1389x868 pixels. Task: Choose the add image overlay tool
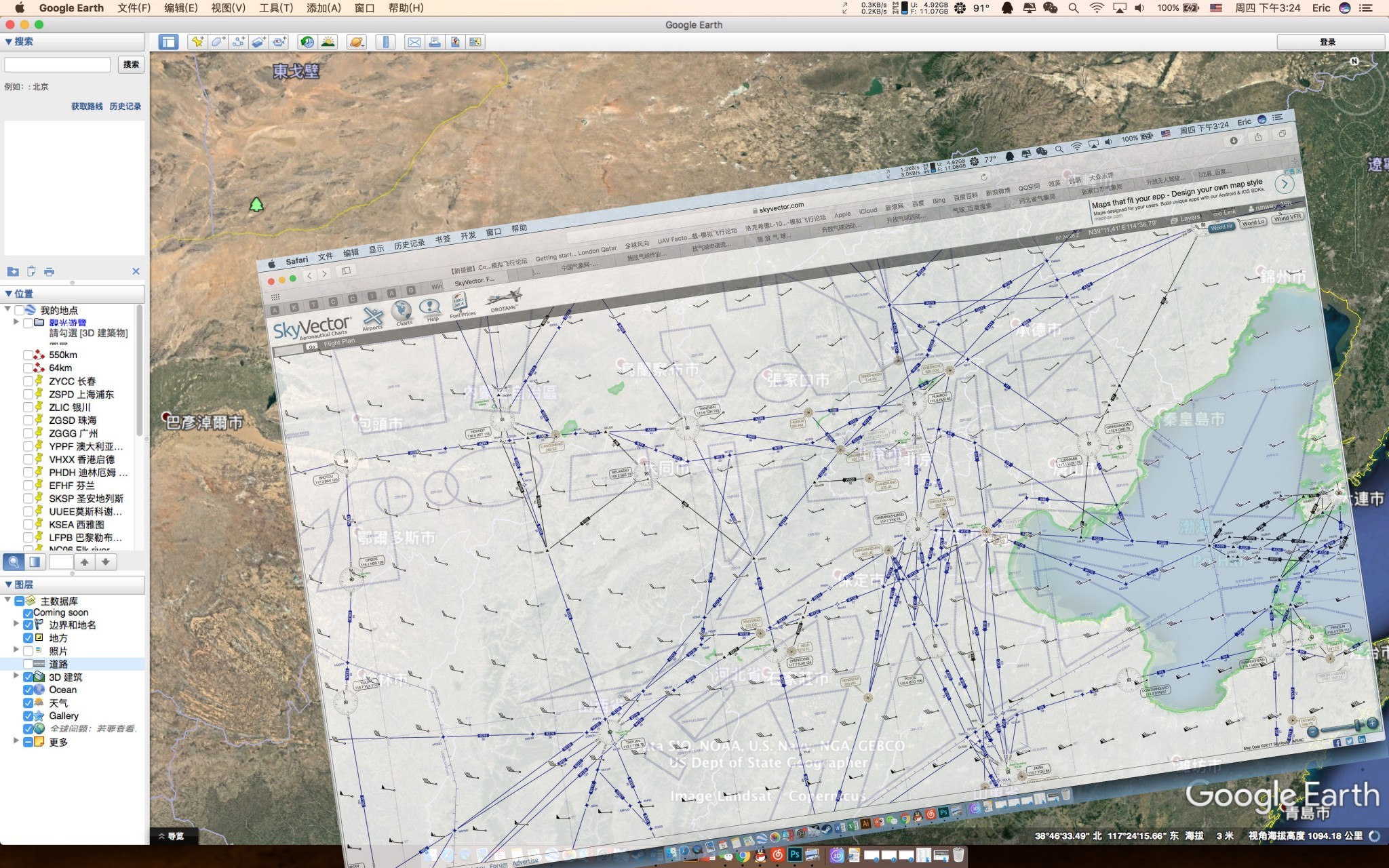click(258, 42)
